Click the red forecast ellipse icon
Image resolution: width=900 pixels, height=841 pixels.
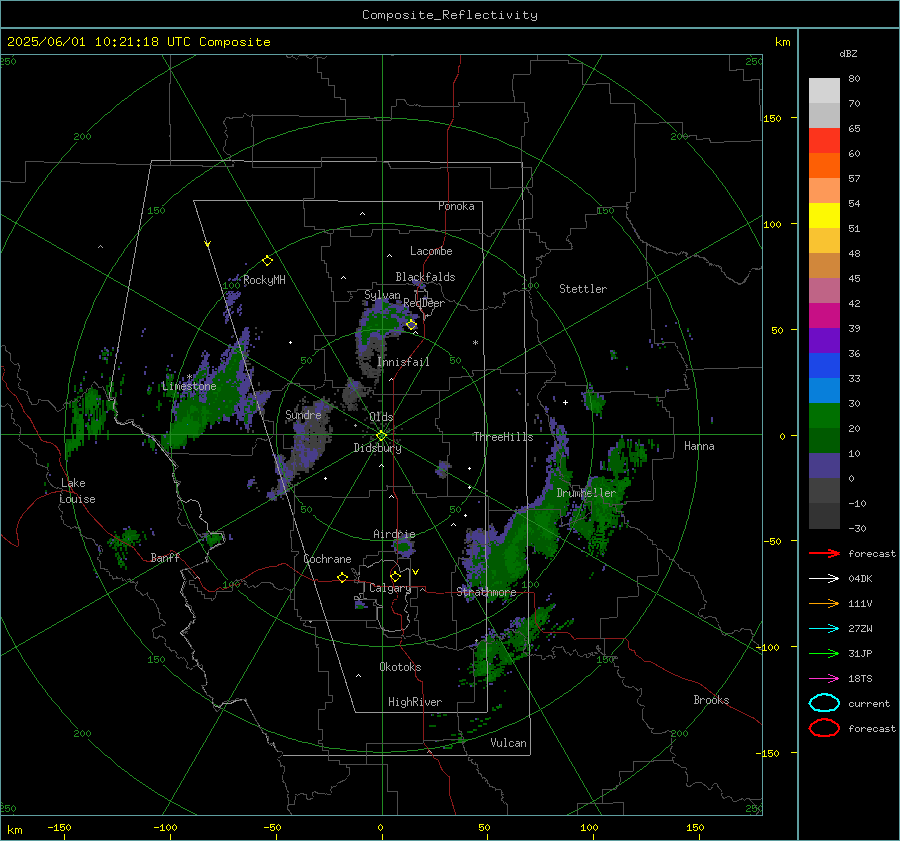(824, 728)
